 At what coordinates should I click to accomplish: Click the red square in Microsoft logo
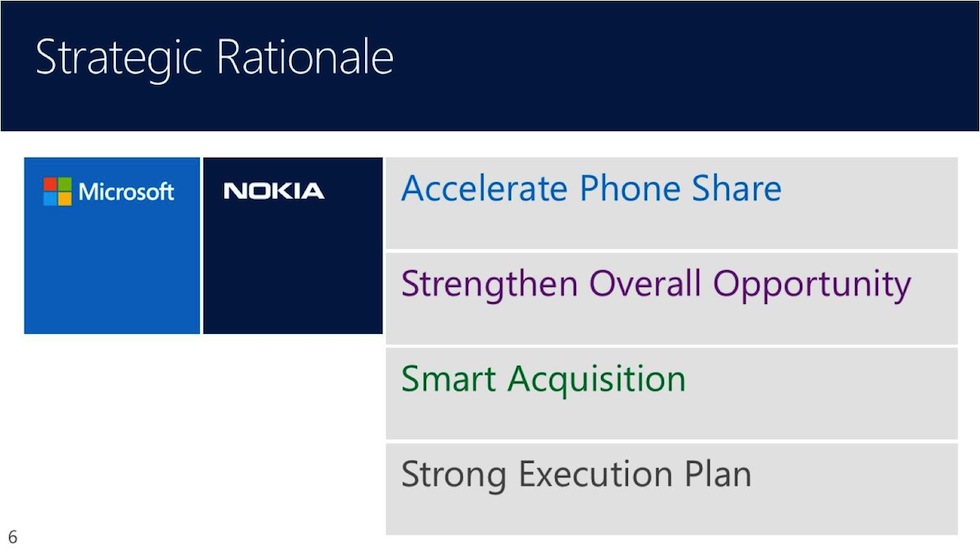point(51,184)
